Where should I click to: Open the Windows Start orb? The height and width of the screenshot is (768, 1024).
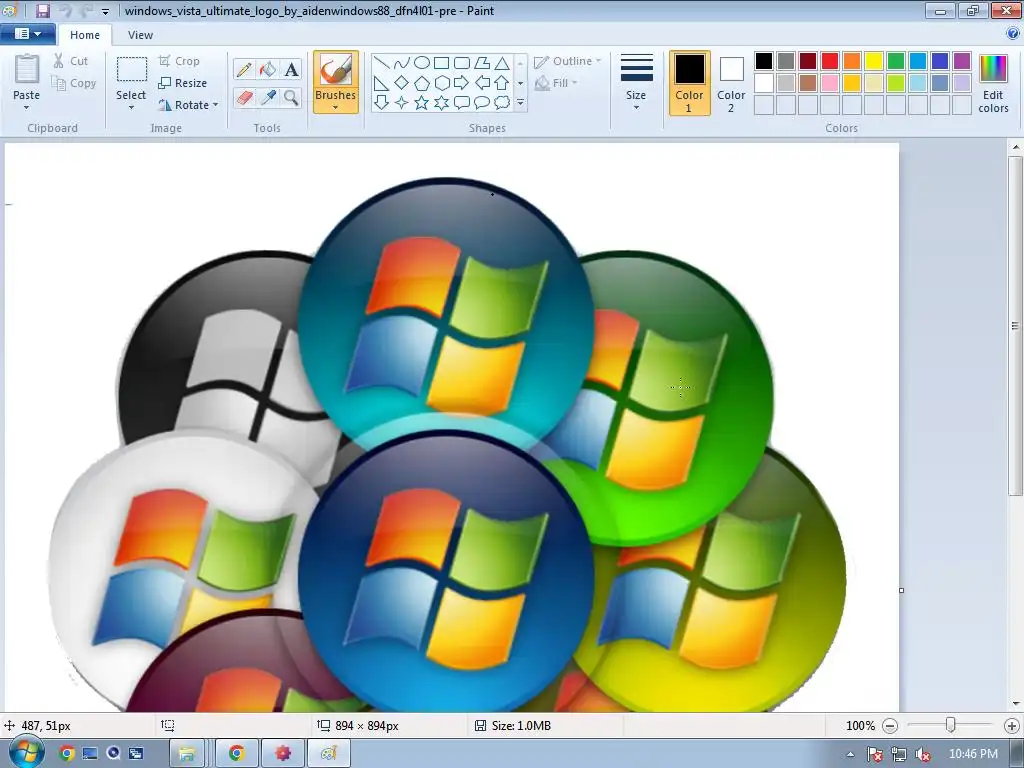coord(26,752)
